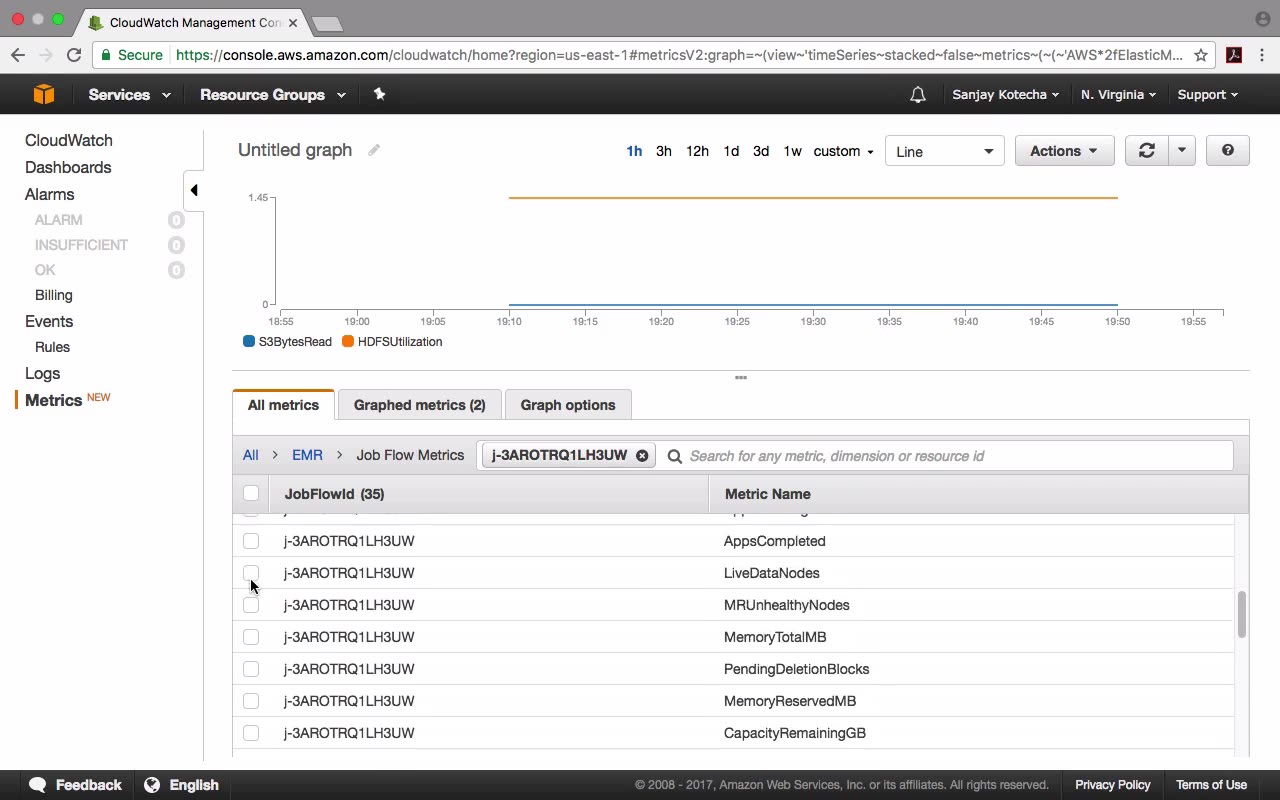This screenshot has width=1280, height=800.
Task: Switch to the Graphed metrics tab
Action: tap(419, 405)
